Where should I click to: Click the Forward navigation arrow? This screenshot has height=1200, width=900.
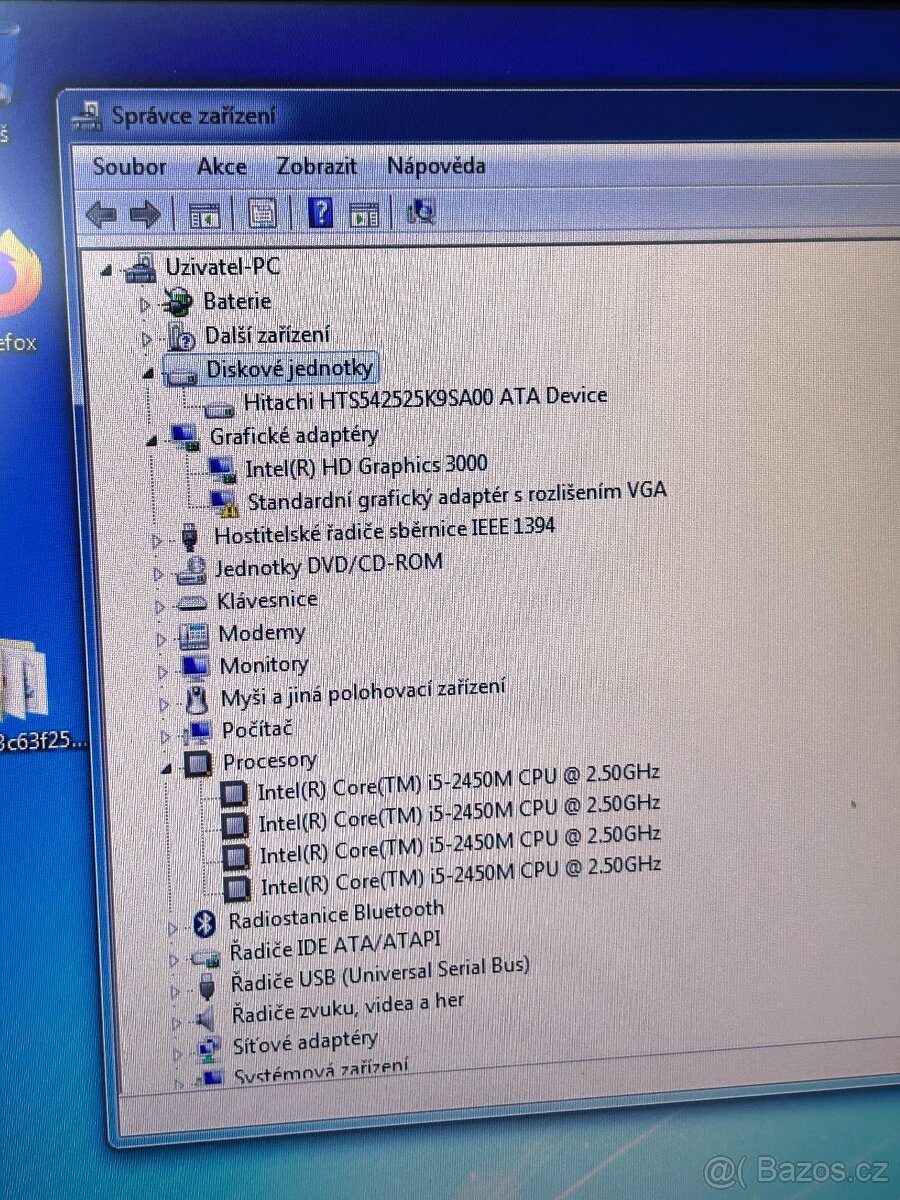pyautogui.click(x=145, y=212)
